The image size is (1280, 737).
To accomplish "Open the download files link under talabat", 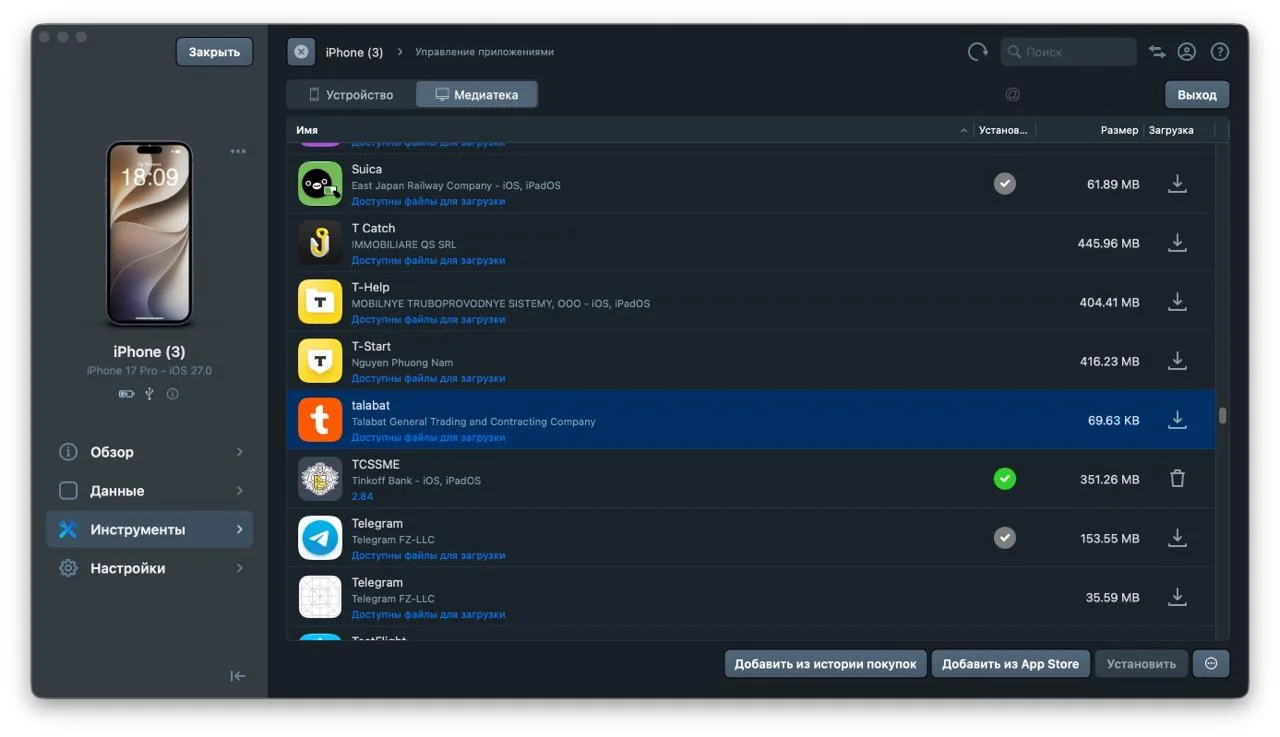I will (428, 438).
